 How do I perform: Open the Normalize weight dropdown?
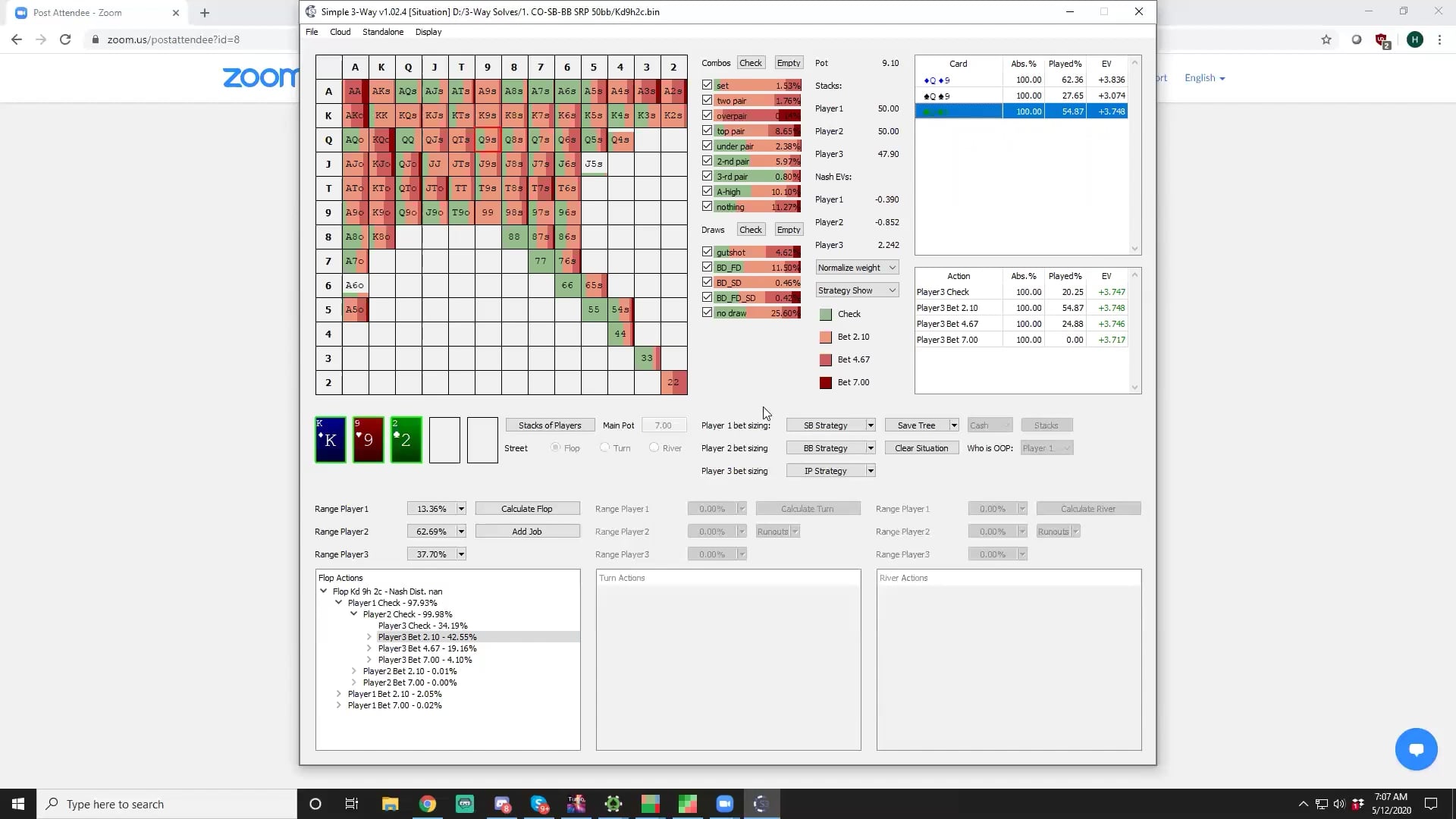857,268
